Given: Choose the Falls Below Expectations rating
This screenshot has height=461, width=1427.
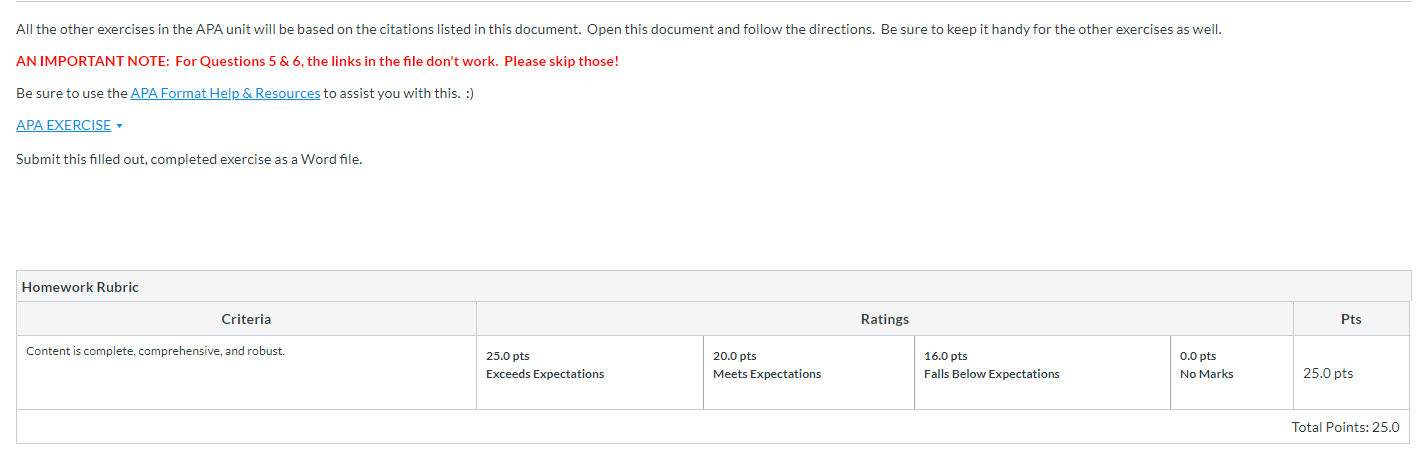Looking at the screenshot, I should pyautogui.click(x=991, y=365).
